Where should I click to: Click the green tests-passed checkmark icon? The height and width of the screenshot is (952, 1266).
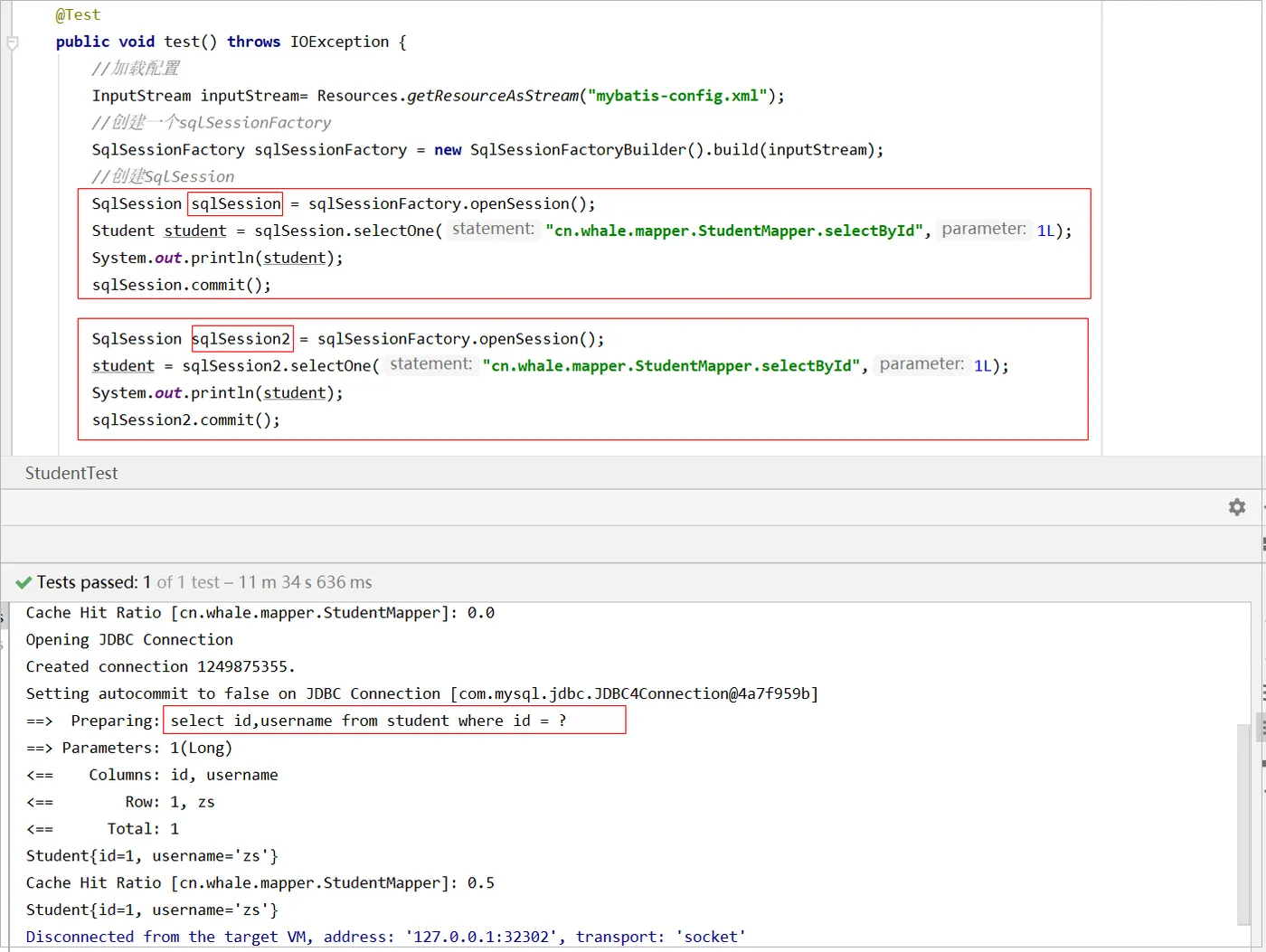tap(24, 582)
